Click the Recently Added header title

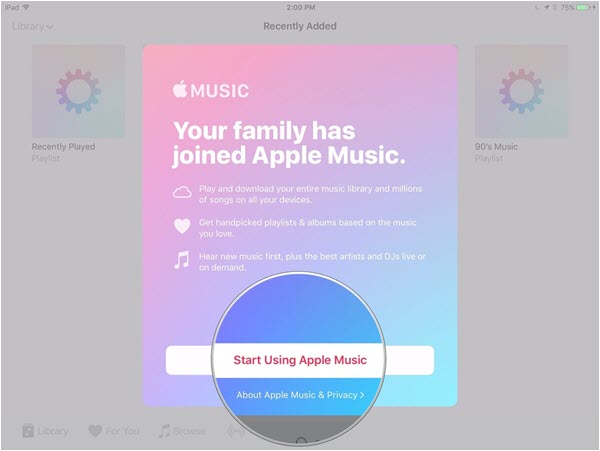pos(300,26)
